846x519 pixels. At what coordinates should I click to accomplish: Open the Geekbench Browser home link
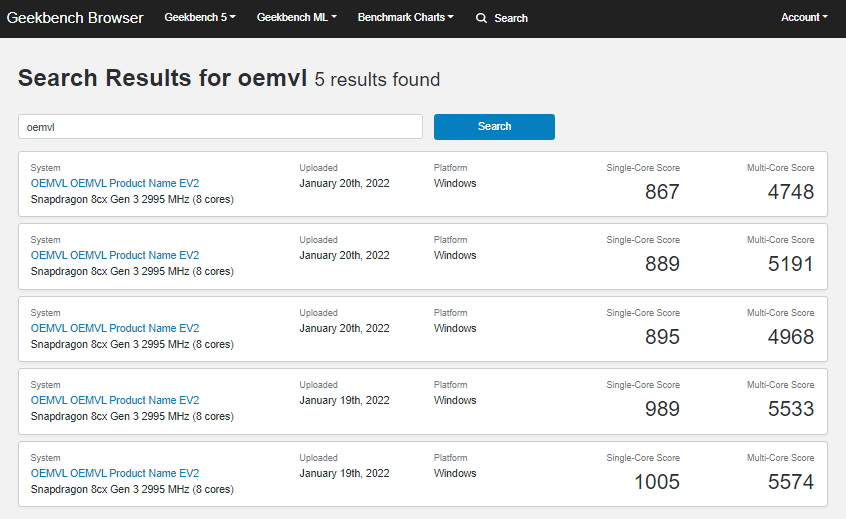coord(75,18)
